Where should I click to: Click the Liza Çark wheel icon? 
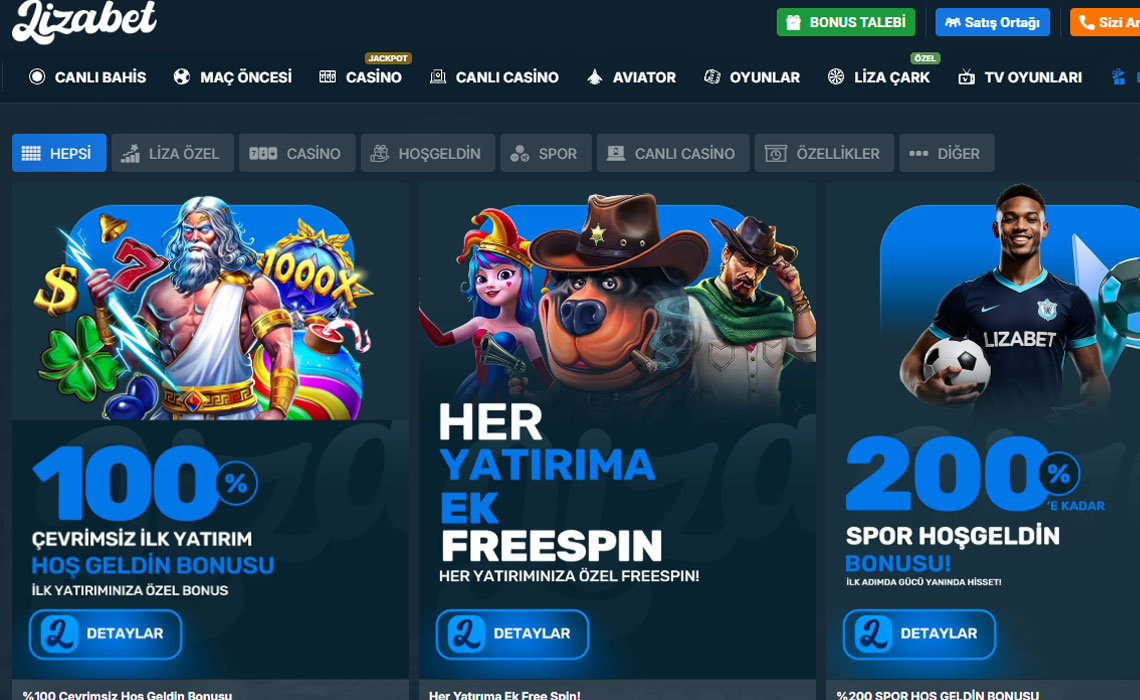click(836, 76)
